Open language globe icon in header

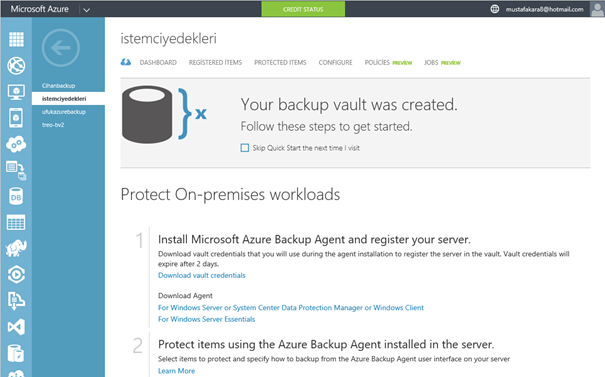click(x=495, y=9)
